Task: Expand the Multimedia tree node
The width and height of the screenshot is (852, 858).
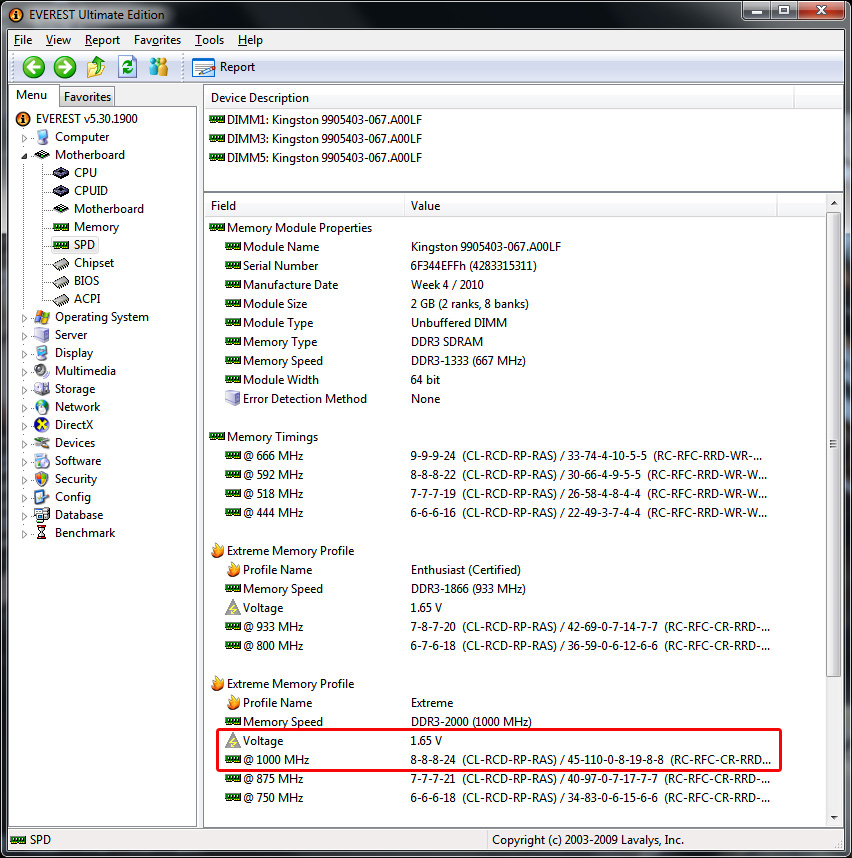Action: tap(24, 372)
